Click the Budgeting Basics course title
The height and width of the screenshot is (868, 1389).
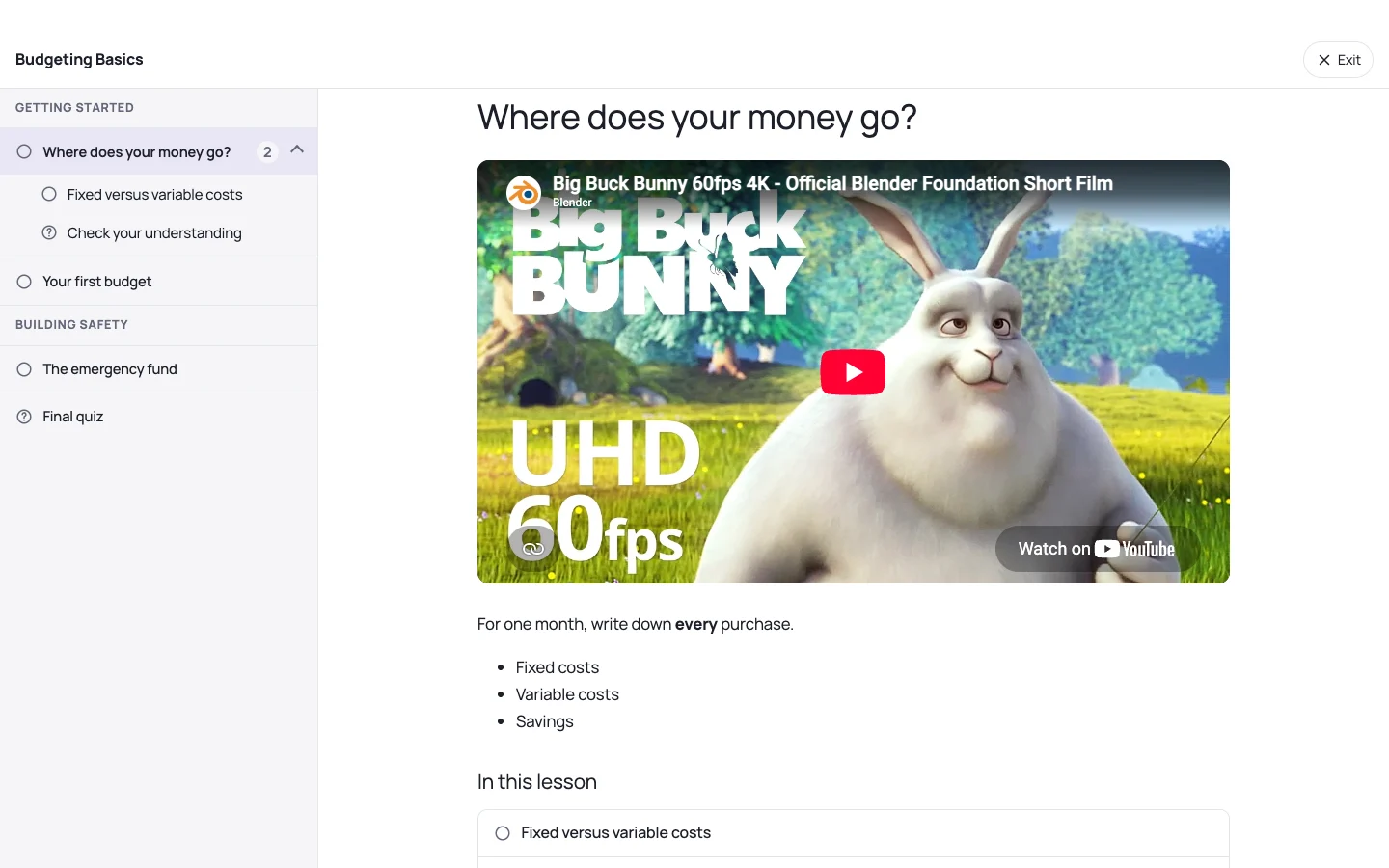[79, 59]
